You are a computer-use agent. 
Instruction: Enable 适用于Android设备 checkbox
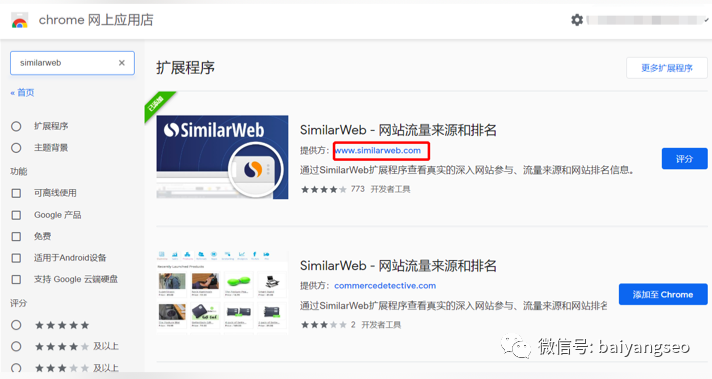tap(16, 258)
